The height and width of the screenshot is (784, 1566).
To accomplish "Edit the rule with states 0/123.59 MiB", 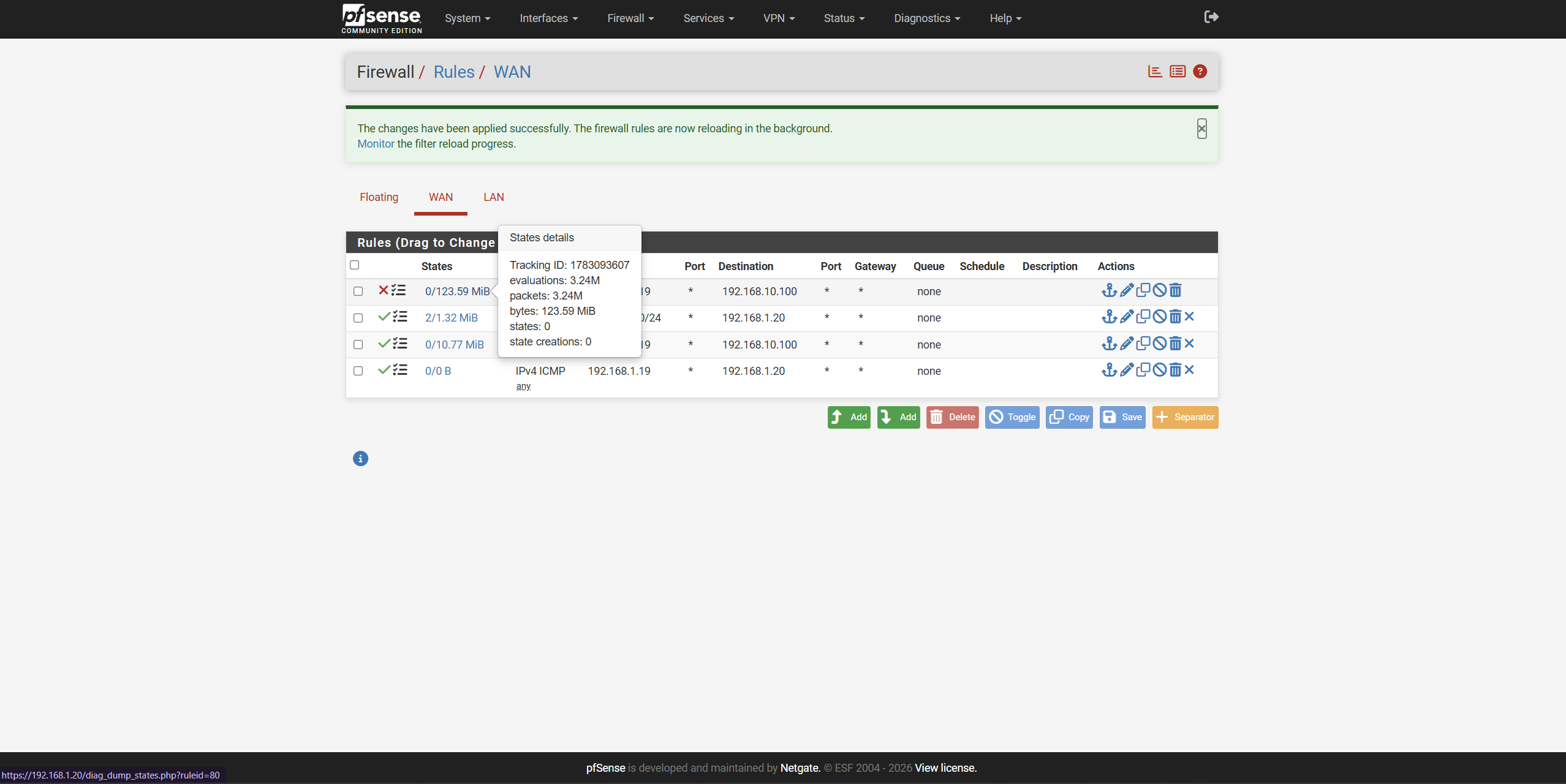I will (x=1126, y=290).
